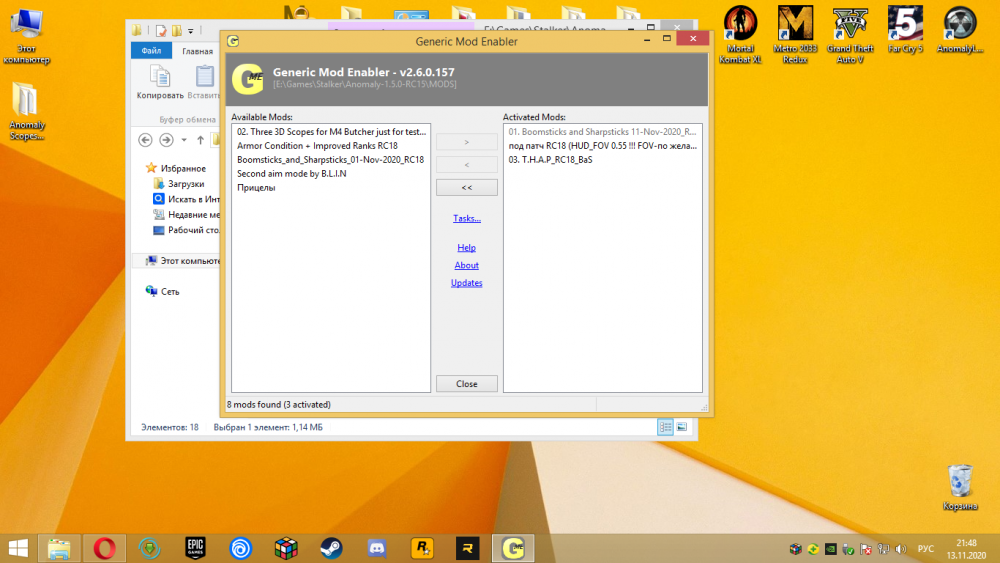Switch to thumbnail view in Explorer status bar

click(682, 427)
